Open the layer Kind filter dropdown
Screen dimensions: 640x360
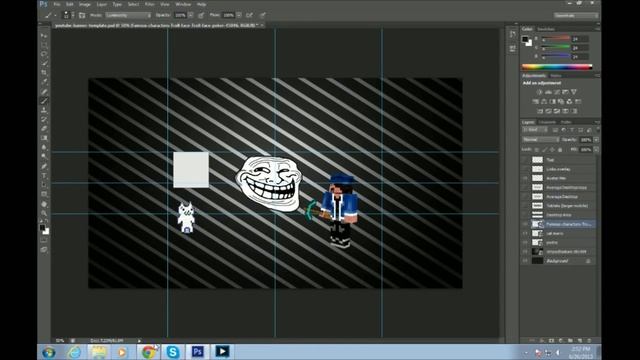coord(535,130)
